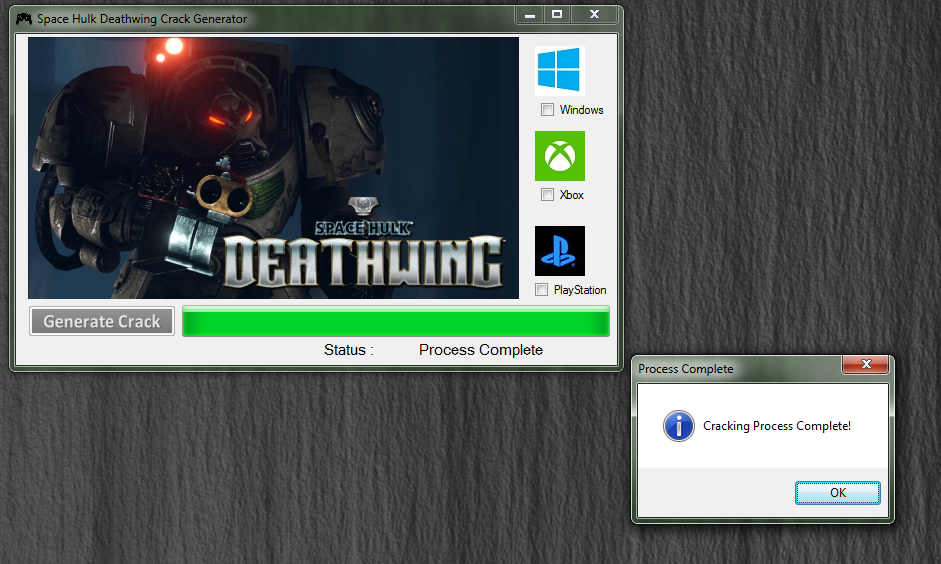The width and height of the screenshot is (941, 564).
Task: Click the Crack Generator window title text
Action: (142, 19)
